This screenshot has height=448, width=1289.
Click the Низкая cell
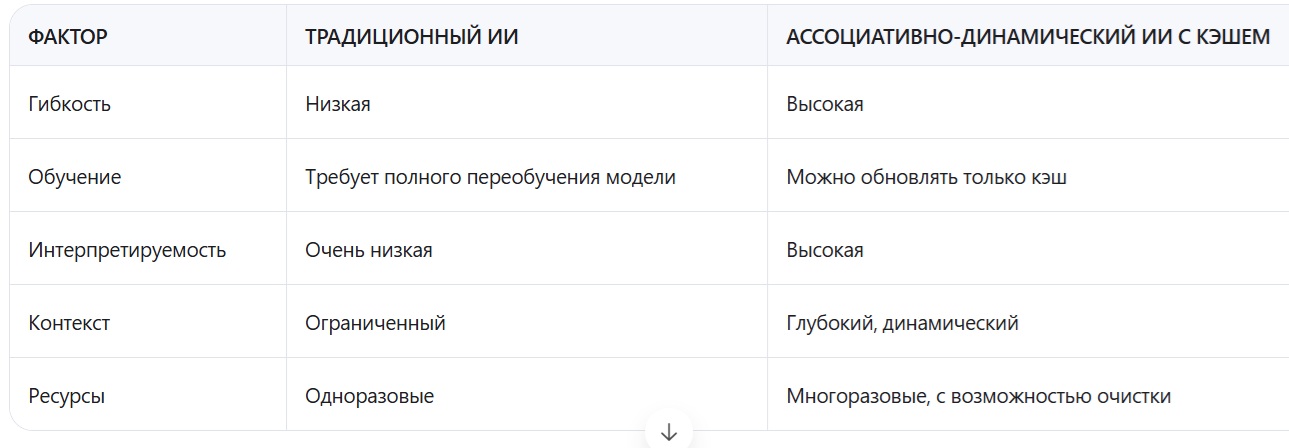click(x=338, y=104)
